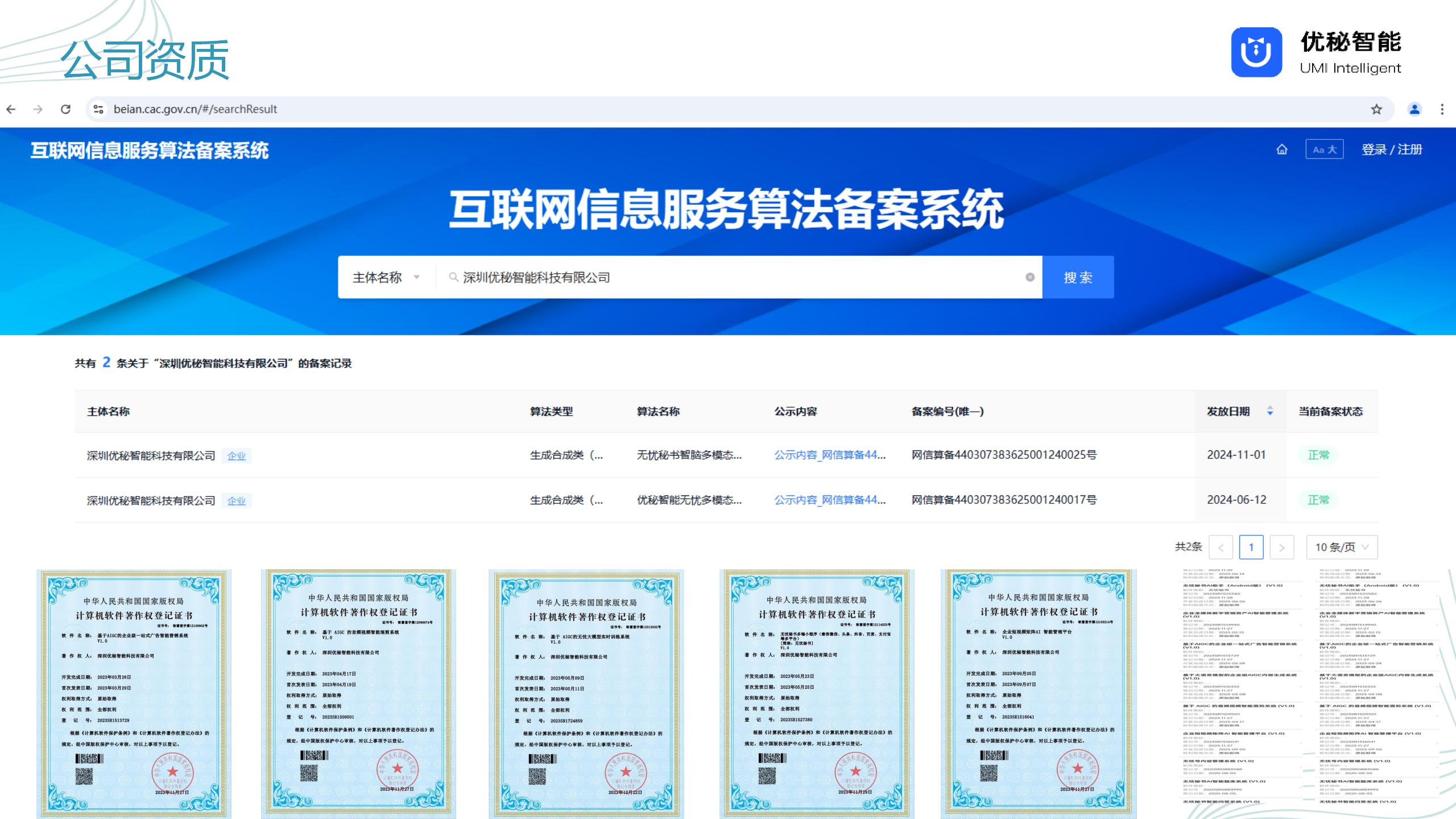Click 正常 status in 2024-06-12 row
The width and height of the screenshot is (1456, 819).
pos(1318,500)
